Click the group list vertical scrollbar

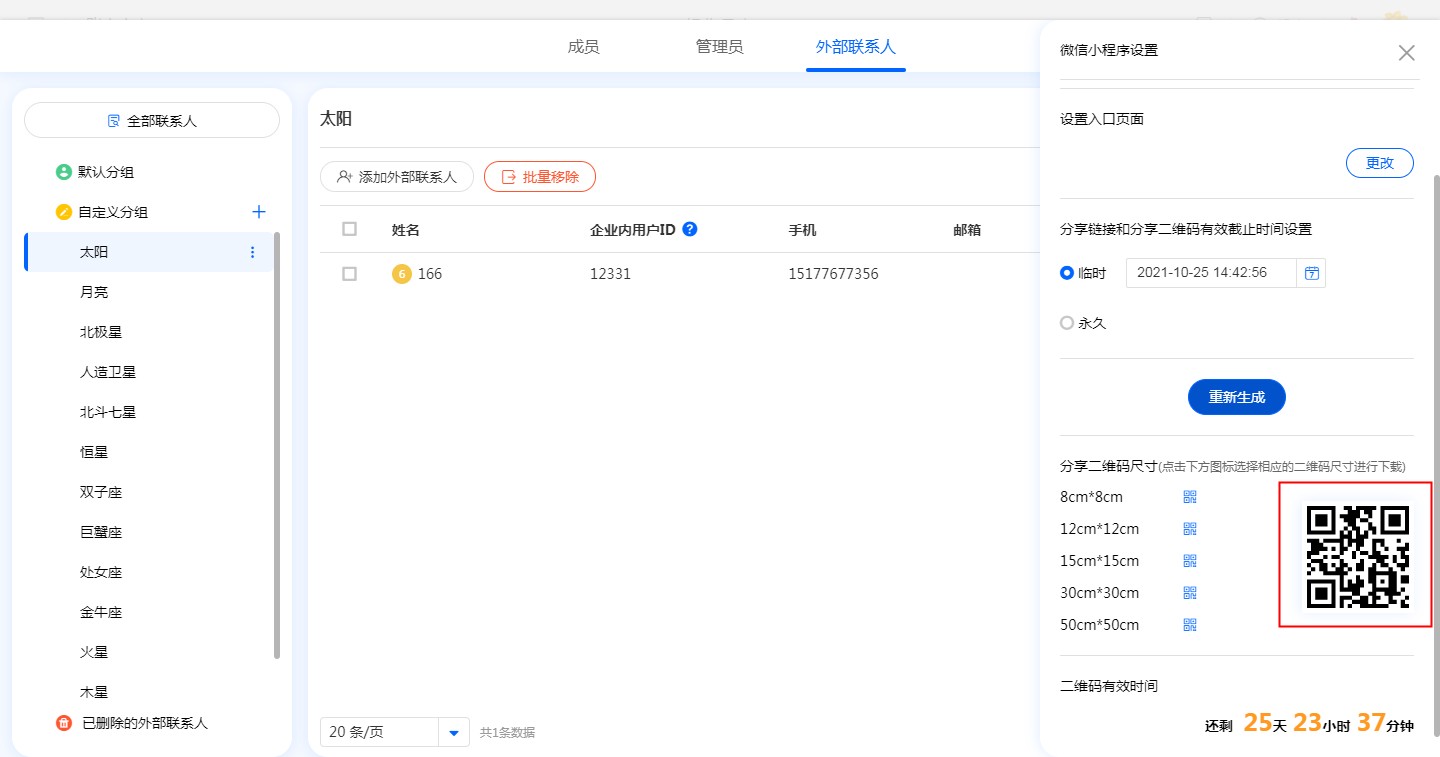277,445
